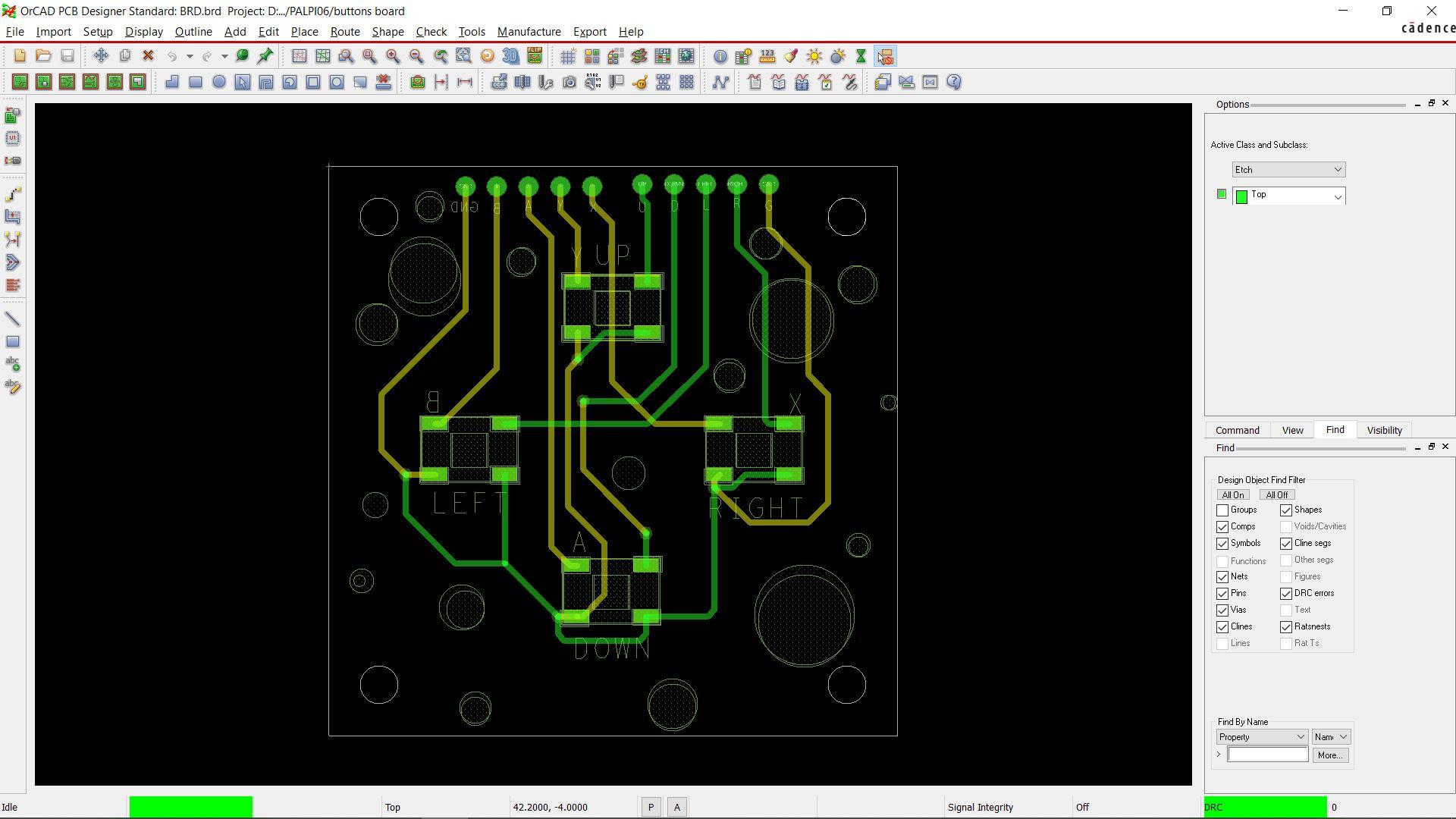
Task: Click the Flip design icon
Action: [x=535, y=56]
